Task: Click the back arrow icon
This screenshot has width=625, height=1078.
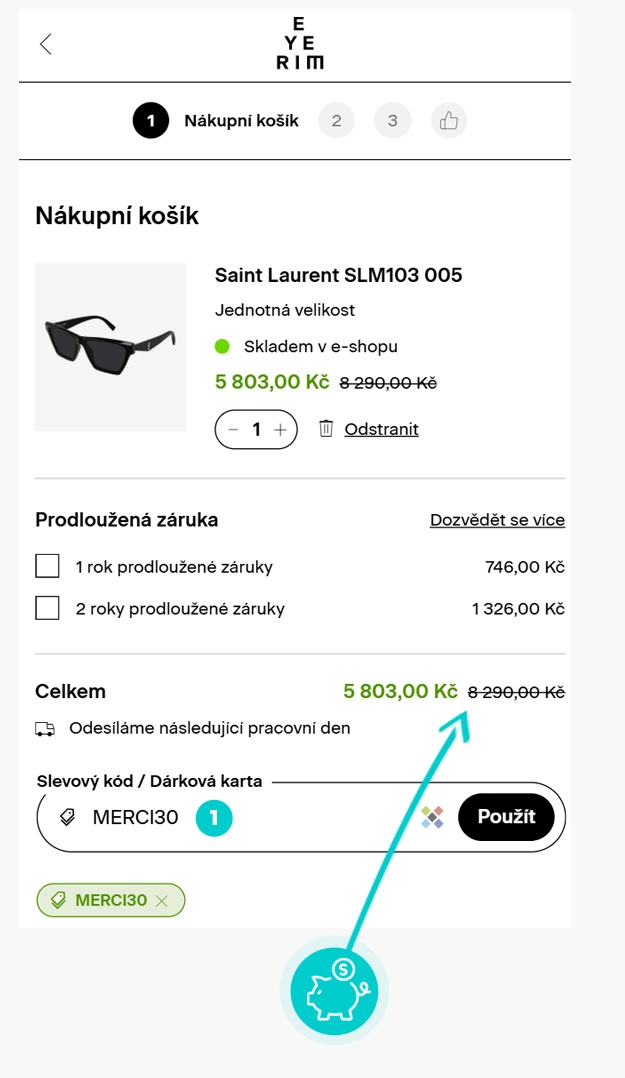Action: [x=45, y=44]
